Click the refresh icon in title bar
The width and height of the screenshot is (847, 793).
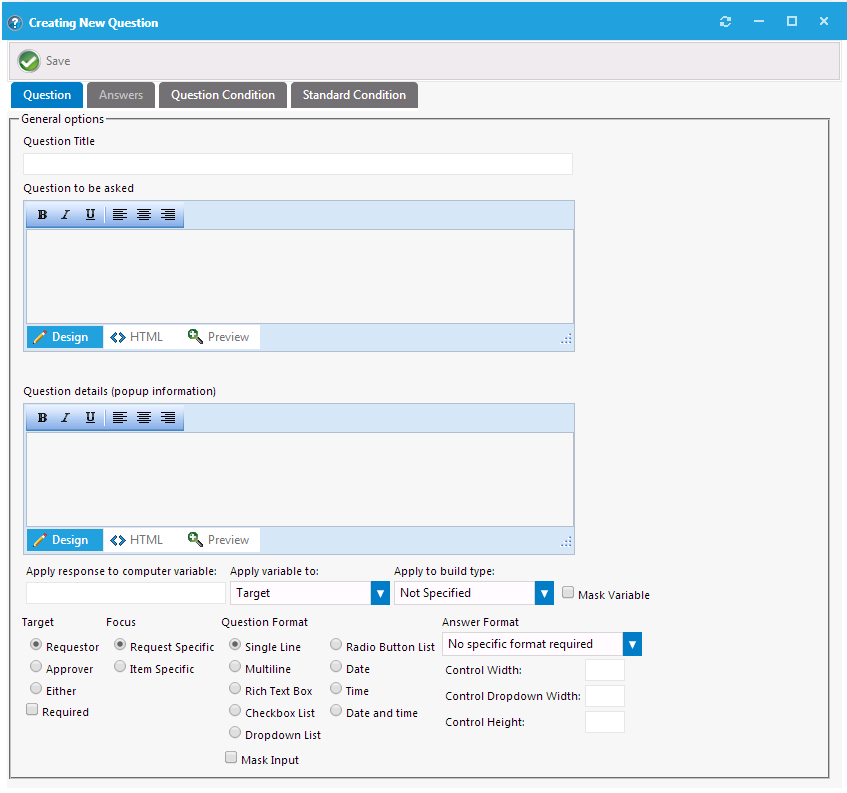(x=726, y=21)
